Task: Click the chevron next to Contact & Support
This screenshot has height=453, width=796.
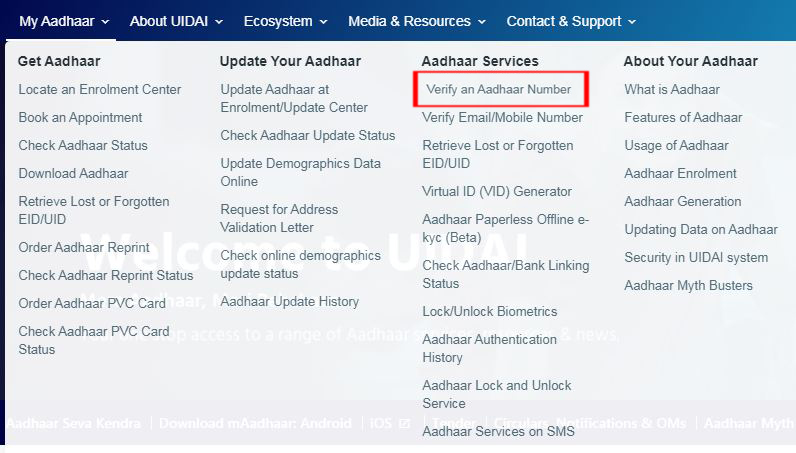Action: pos(632,22)
